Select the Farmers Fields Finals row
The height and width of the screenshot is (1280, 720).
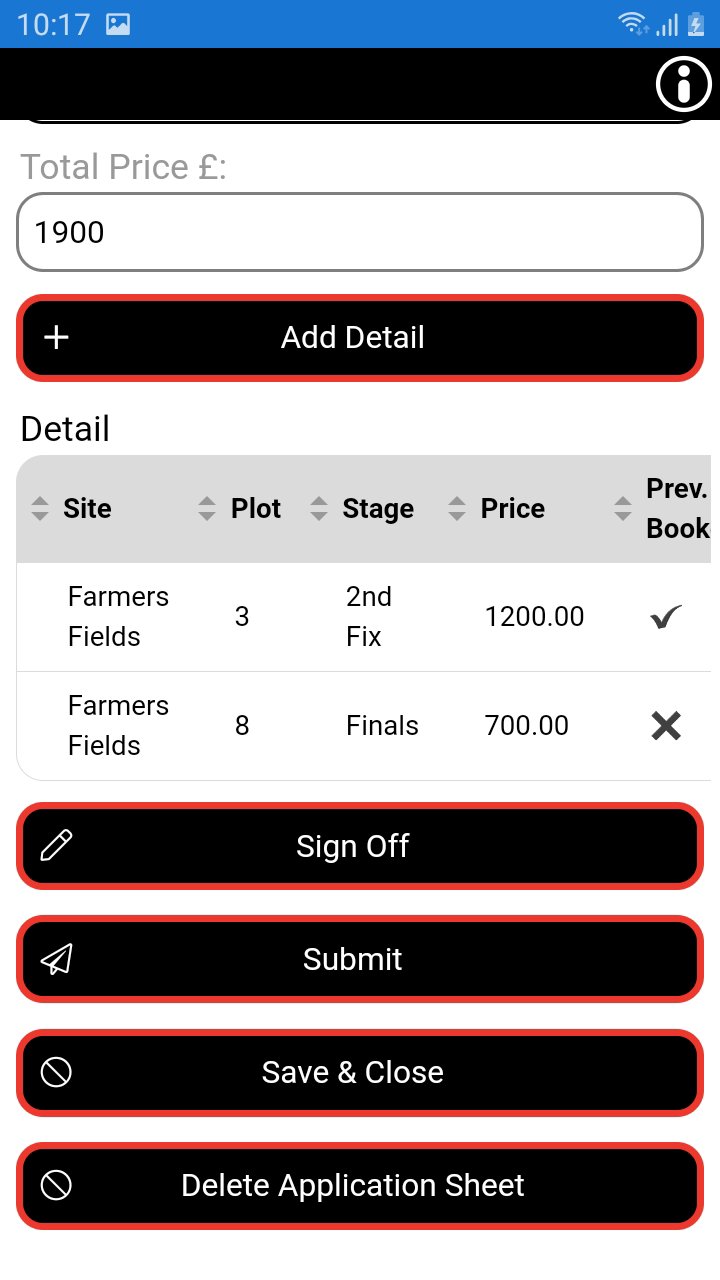coord(364,726)
